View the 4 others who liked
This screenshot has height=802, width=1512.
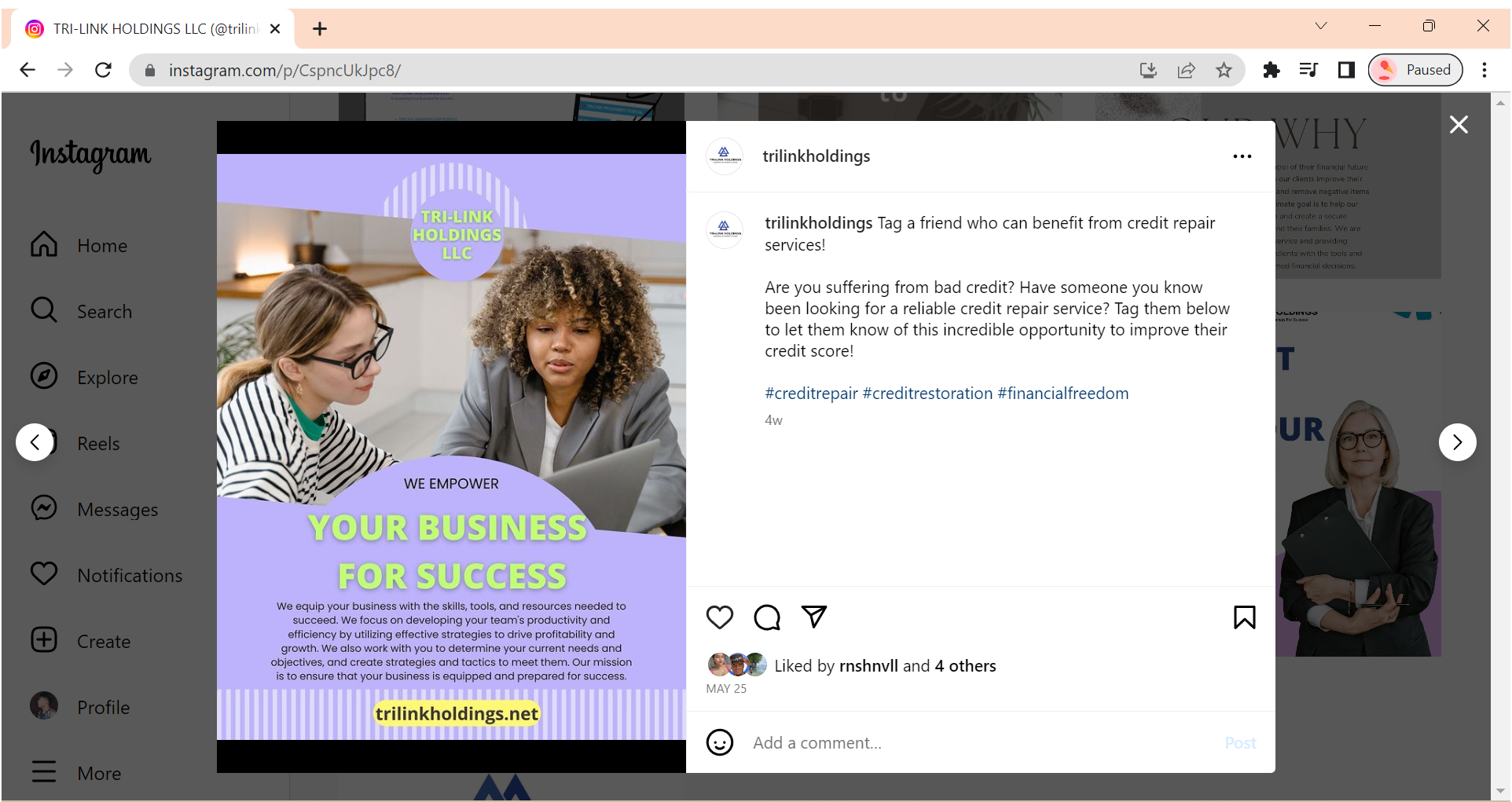click(x=965, y=666)
